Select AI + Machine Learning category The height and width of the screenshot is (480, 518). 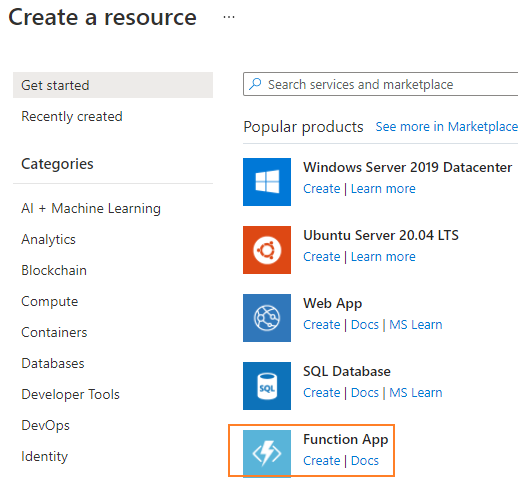pos(91,208)
